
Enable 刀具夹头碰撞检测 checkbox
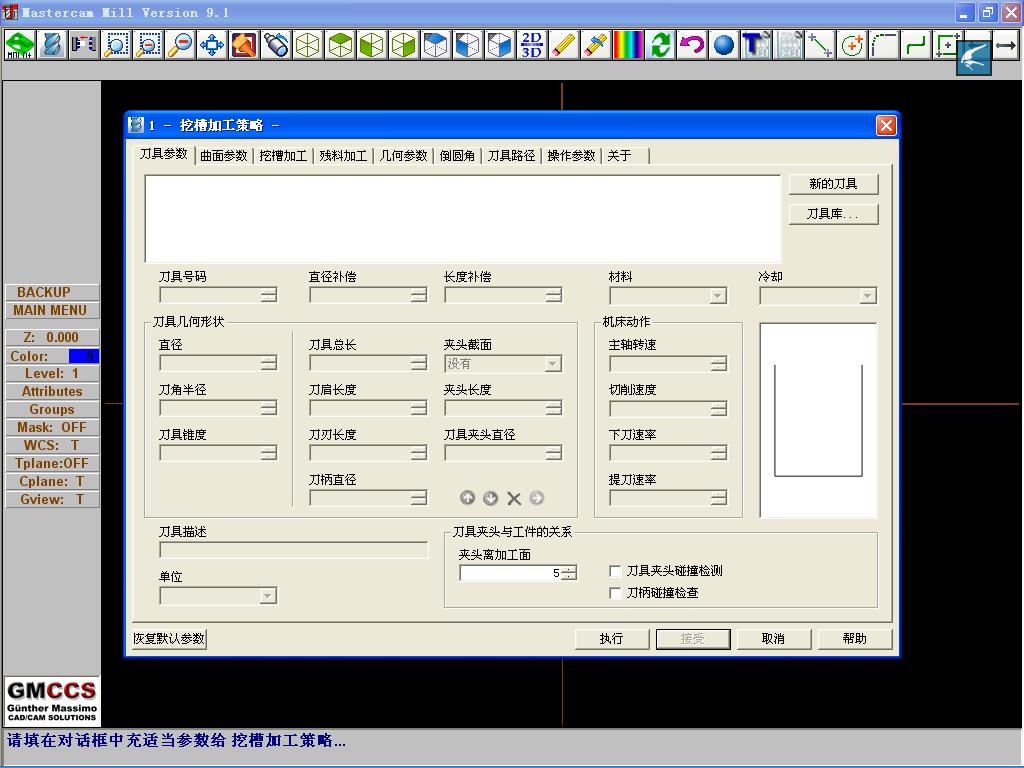[615, 571]
